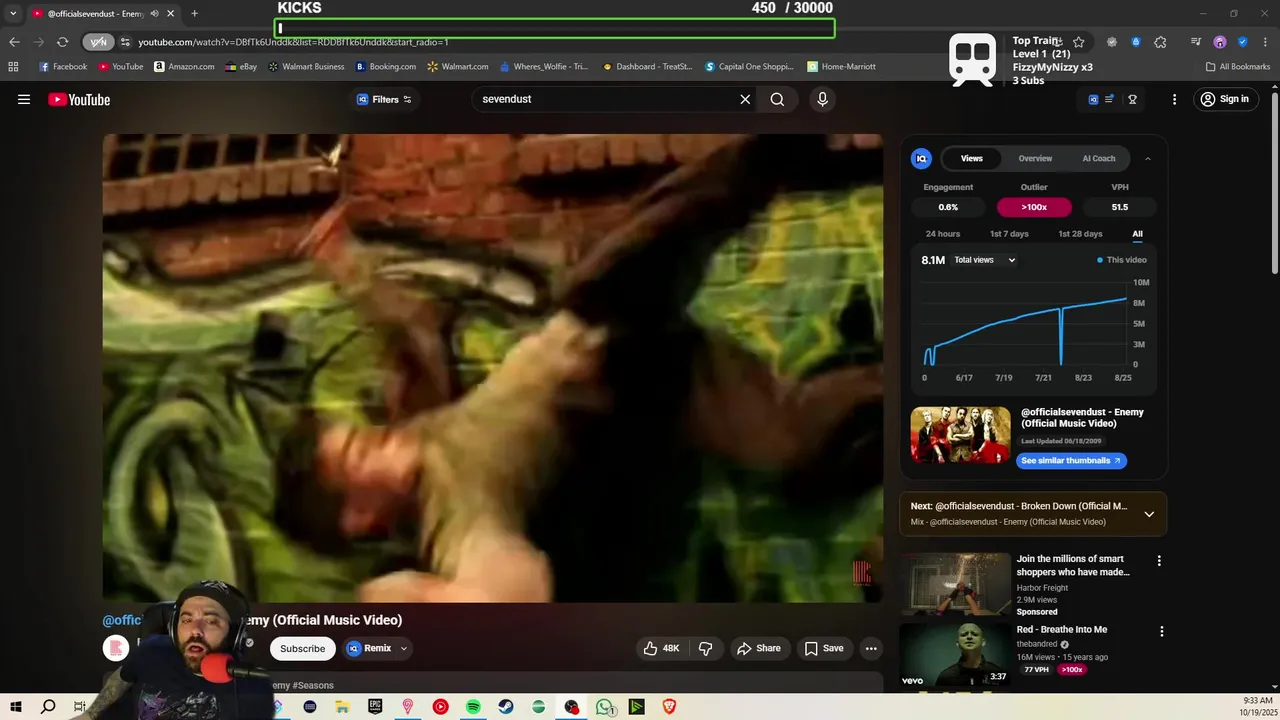Open the Total views dropdown
1280x720 pixels.
point(984,260)
